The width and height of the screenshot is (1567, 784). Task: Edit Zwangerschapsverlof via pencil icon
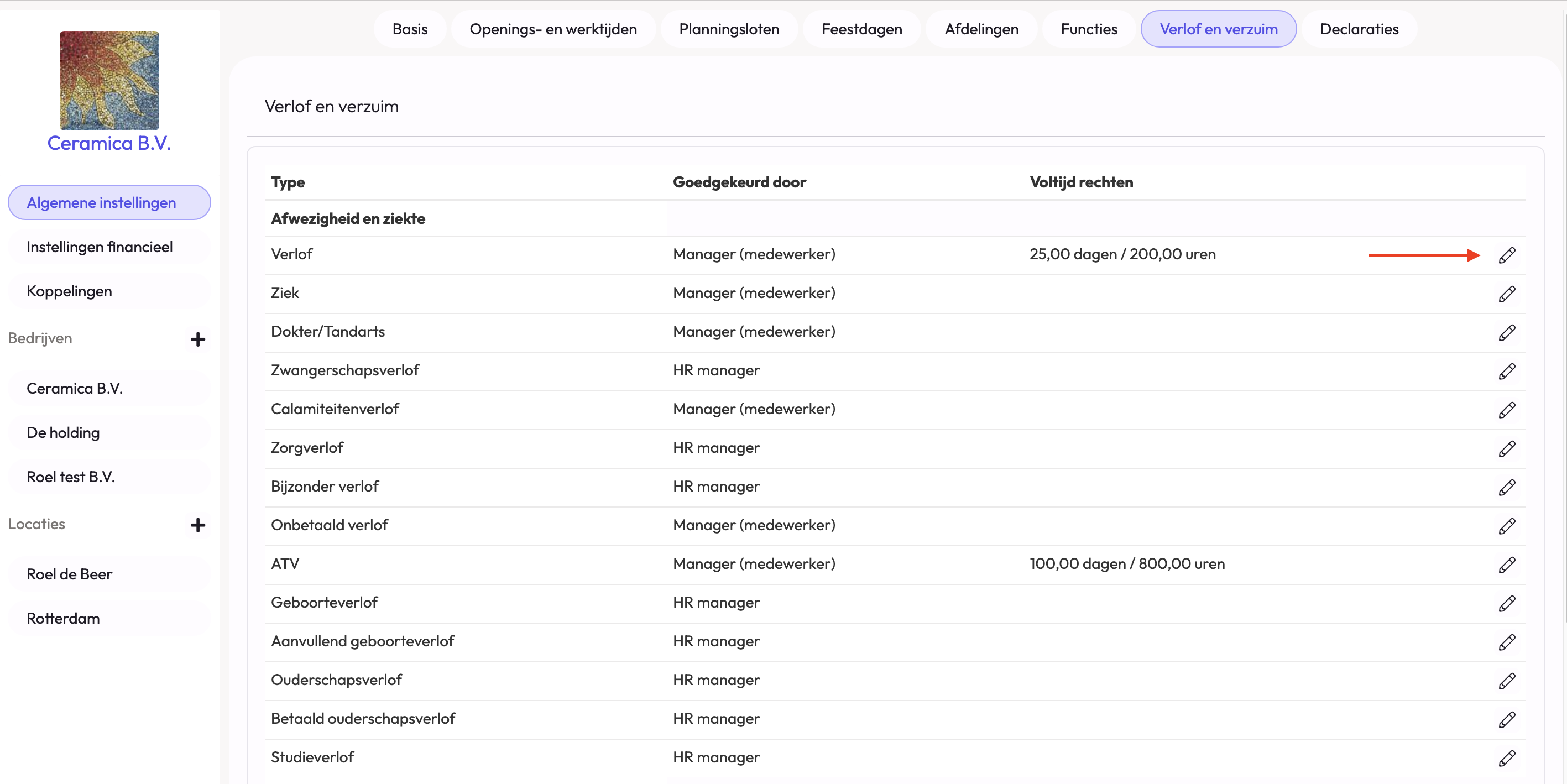pyautogui.click(x=1506, y=371)
